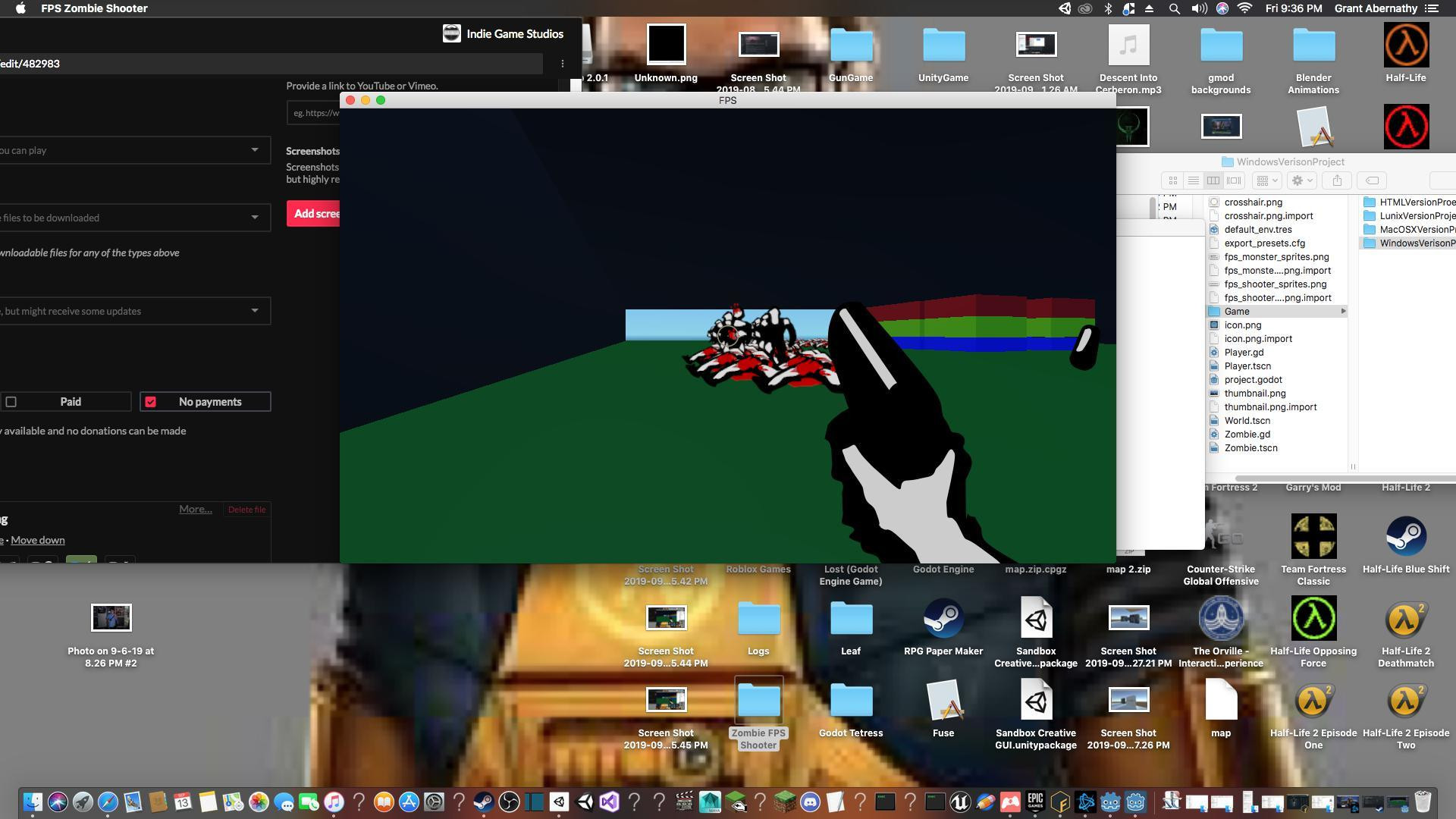Switch Finder to gallery cover flow view
The image size is (1456, 819).
1234,180
